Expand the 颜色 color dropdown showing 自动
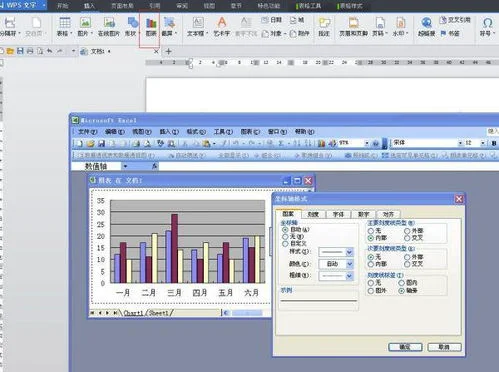This screenshot has height=372, width=499. pyautogui.click(x=336, y=264)
